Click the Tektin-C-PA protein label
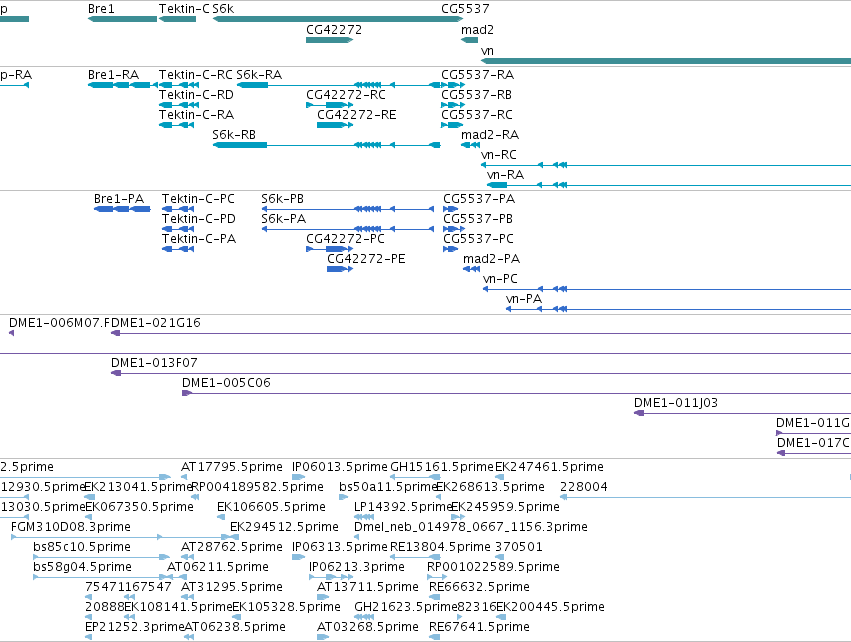This screenshot has height=642, width=851. (199, 239)
